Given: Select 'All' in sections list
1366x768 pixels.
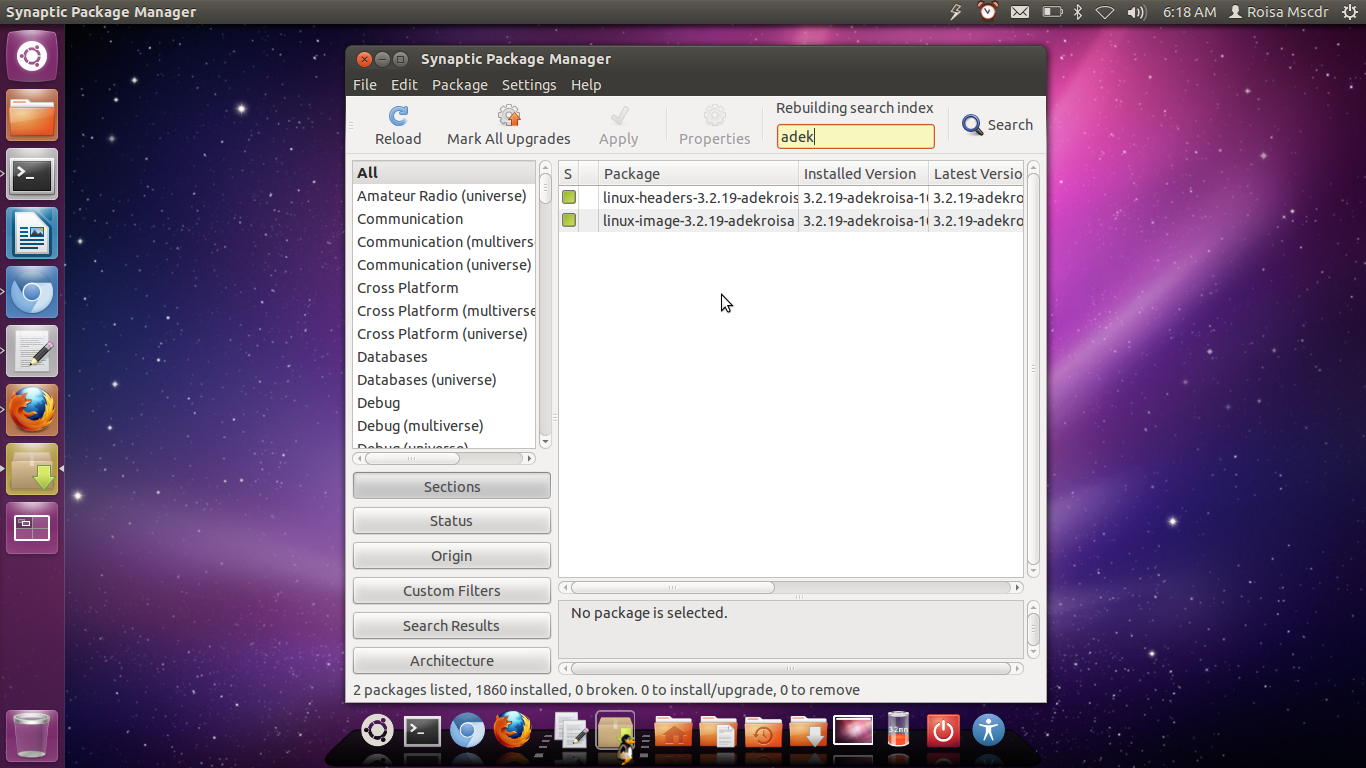Looking at the screenshot, I should (x=445, y=173).
